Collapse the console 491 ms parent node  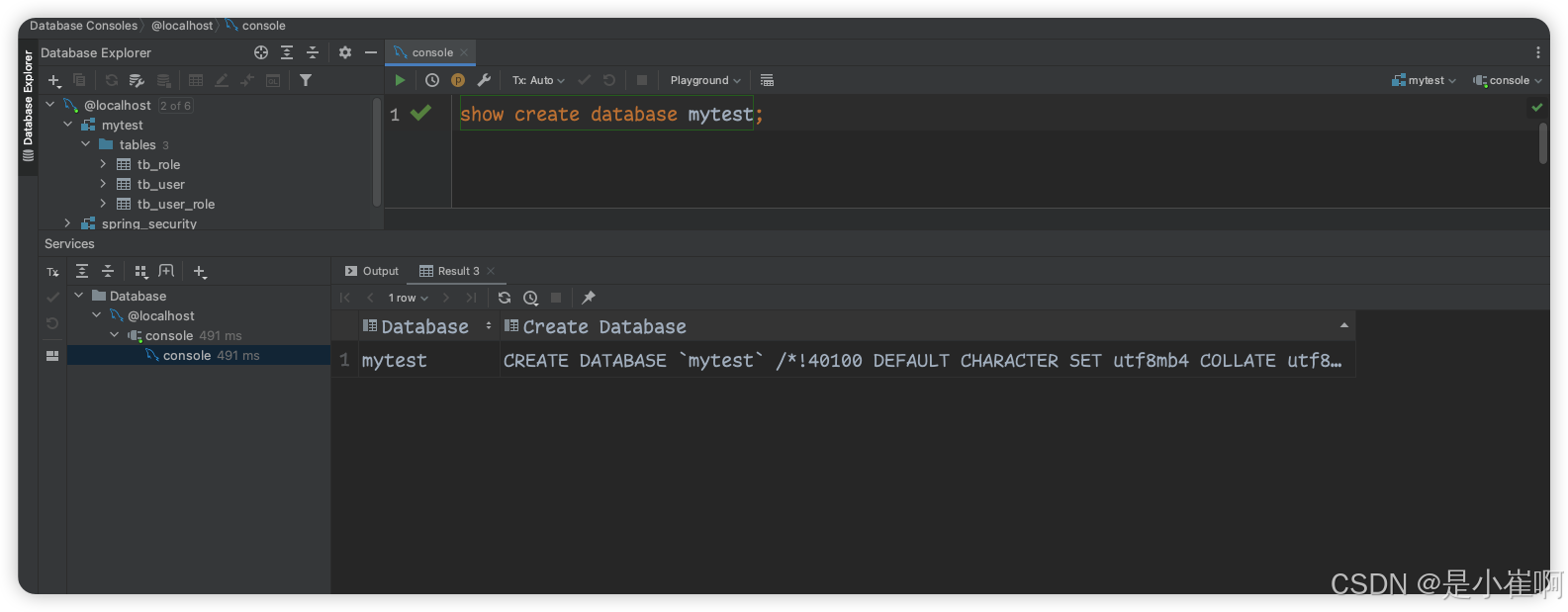[115, 335]
